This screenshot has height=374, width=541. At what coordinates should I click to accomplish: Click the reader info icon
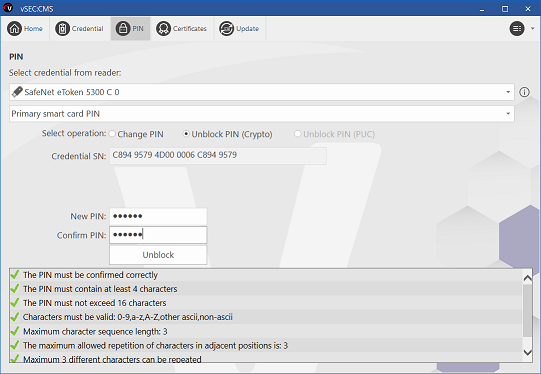(x=524, y=92)
